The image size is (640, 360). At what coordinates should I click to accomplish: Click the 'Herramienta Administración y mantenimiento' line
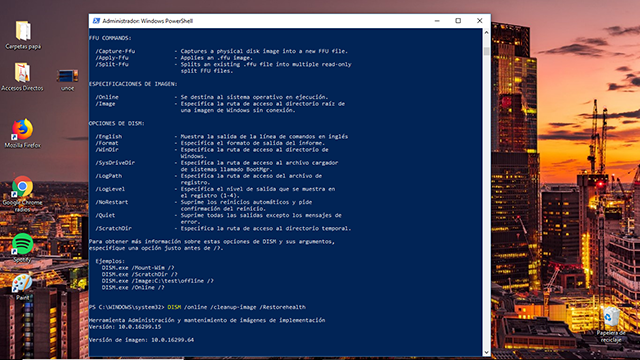pyautogui.click(x=207, y=320)
